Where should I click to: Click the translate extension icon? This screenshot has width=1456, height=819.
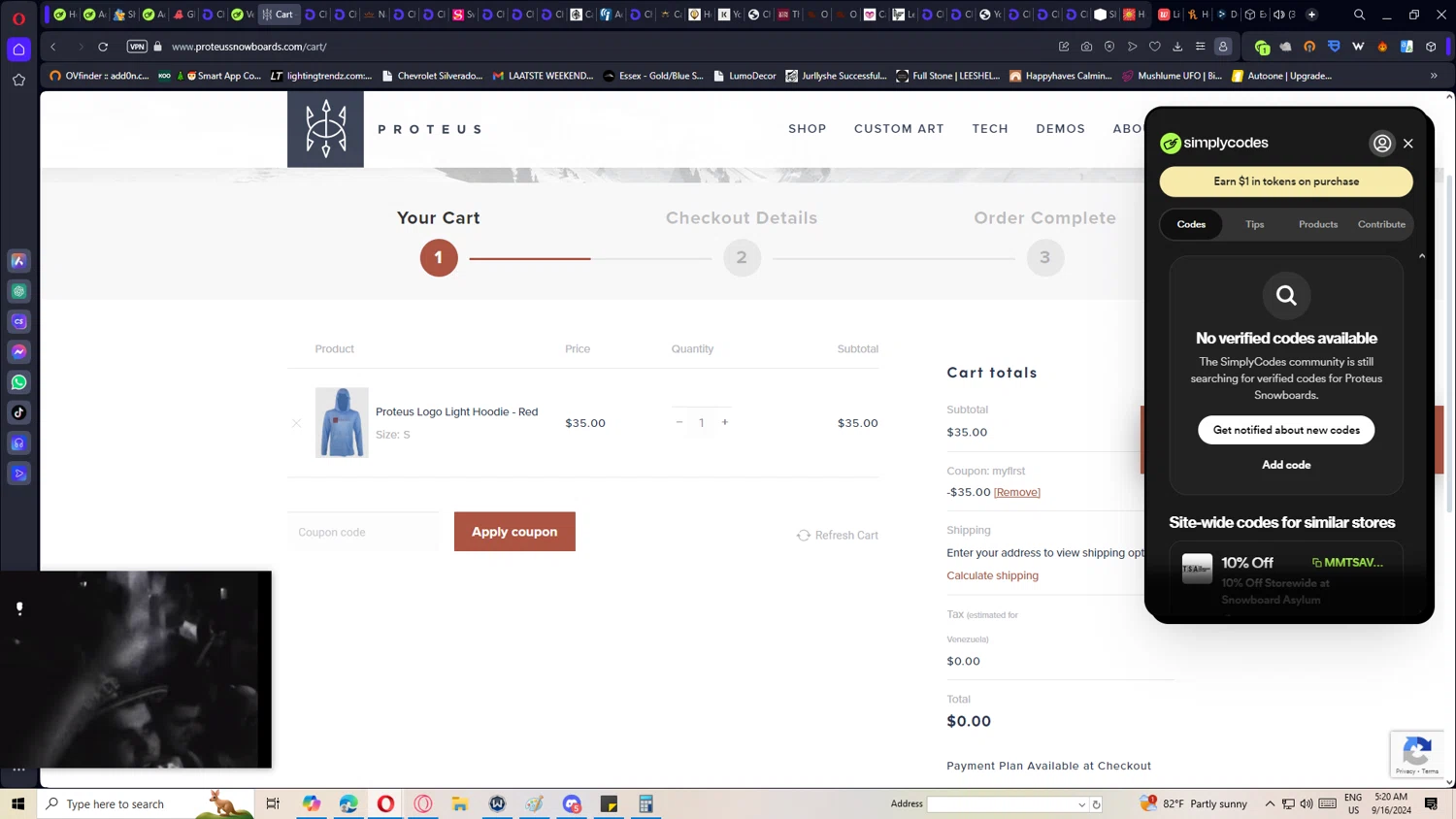[1406, 47]
